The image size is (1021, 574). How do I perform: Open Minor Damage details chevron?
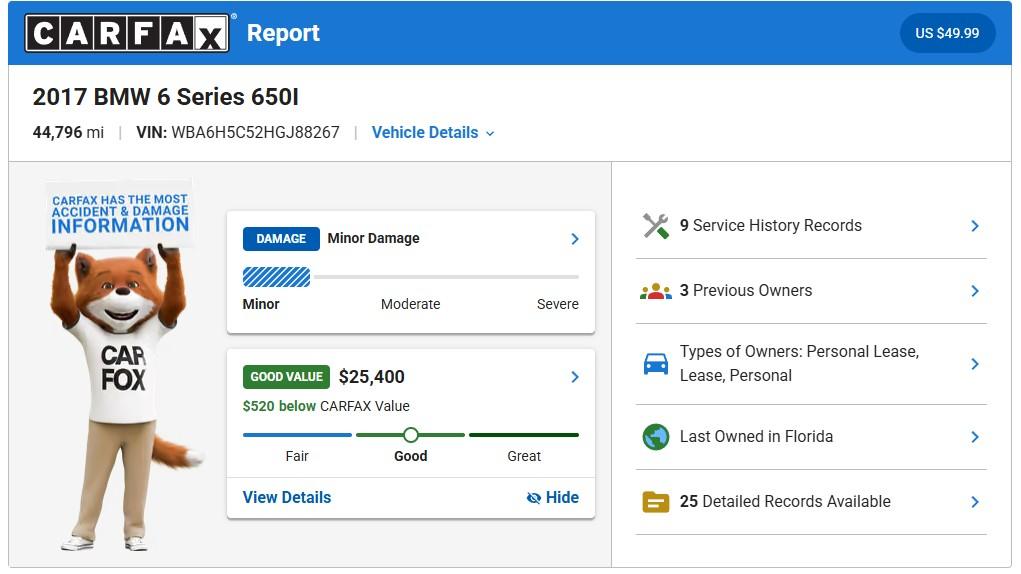coord(575,239)
